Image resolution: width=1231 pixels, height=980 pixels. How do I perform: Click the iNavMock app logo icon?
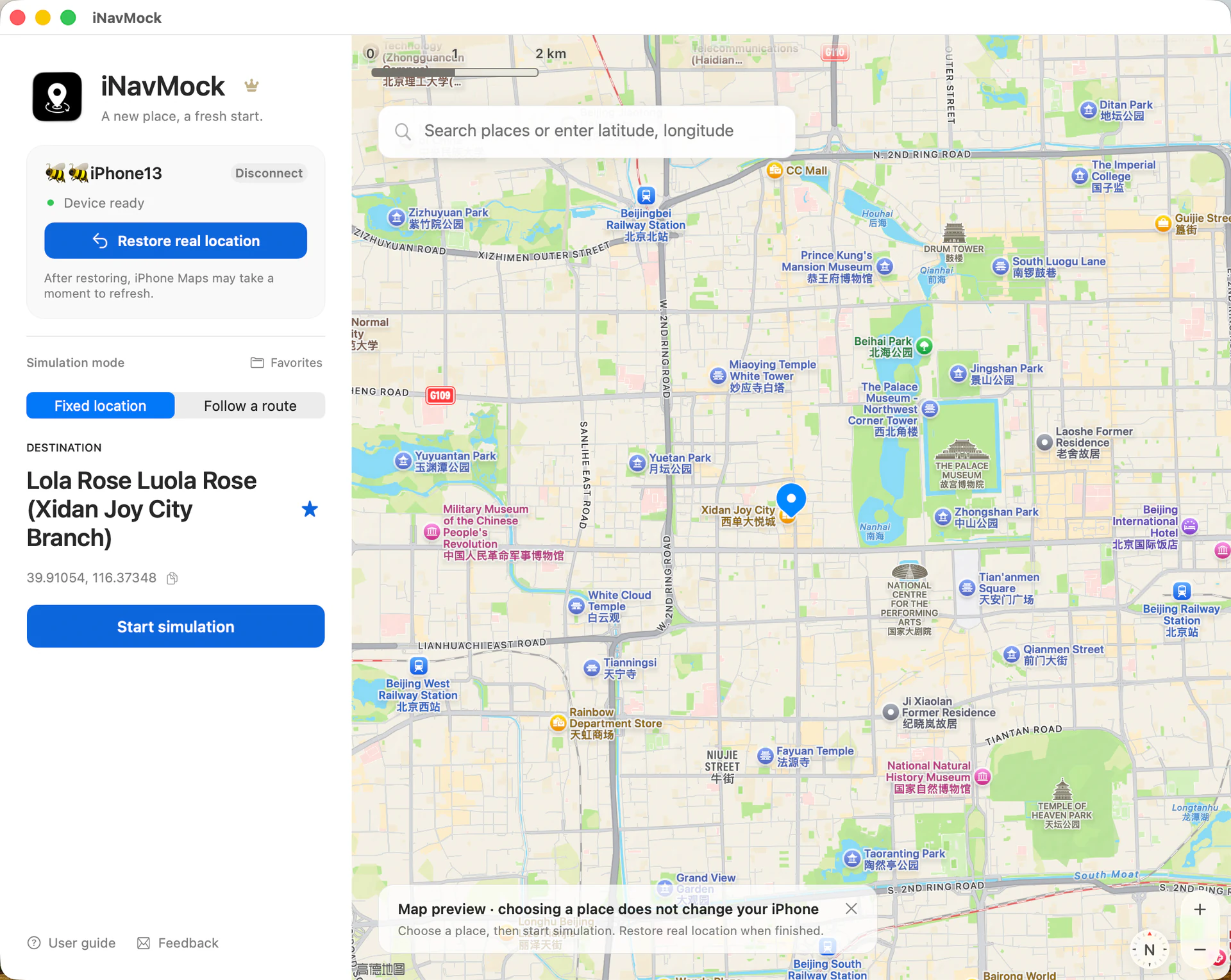coord(57,97)
